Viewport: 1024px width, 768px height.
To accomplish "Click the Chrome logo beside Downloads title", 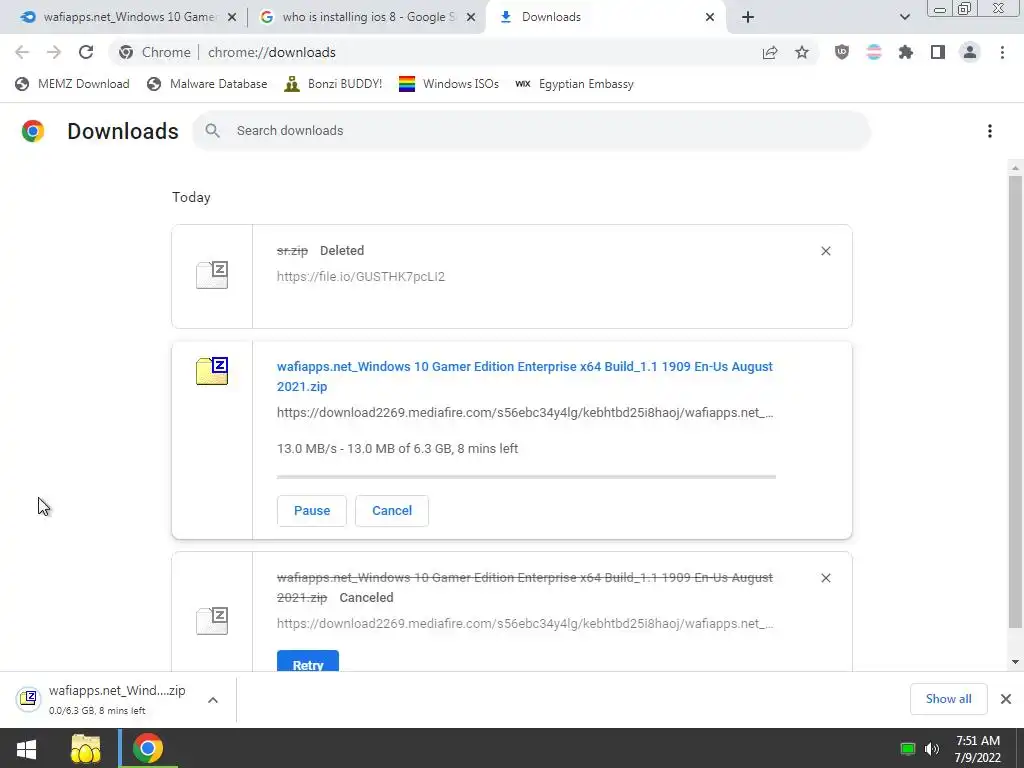I will (x=33, y=131).
